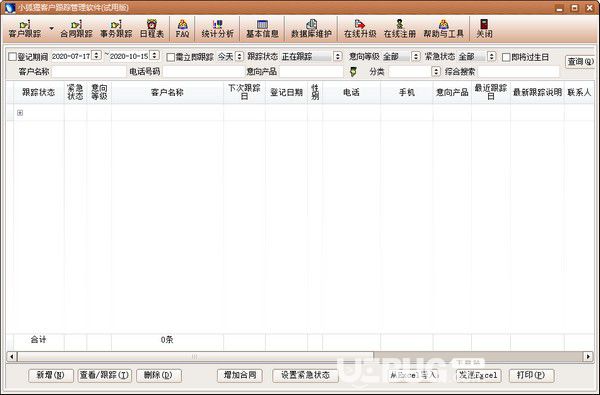Open the 跟踪状态 dropdown showing 正在跟踪
The image size is (600, 395).
point(311,57)
